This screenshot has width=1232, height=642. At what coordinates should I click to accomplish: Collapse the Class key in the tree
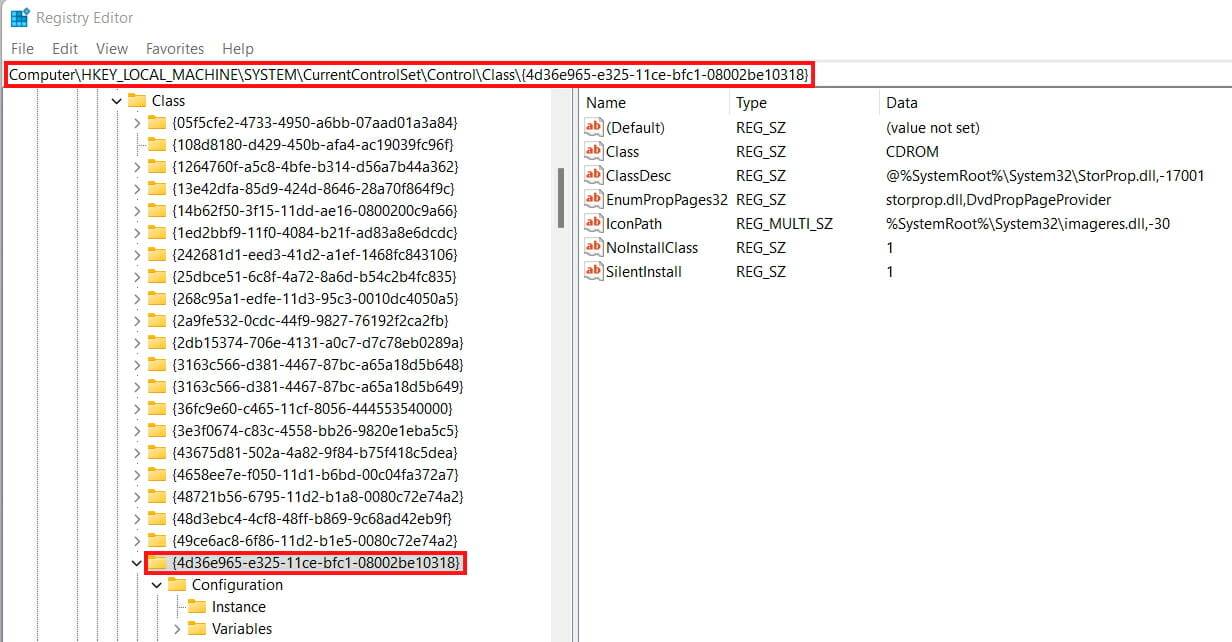click(x=117, y=101)
